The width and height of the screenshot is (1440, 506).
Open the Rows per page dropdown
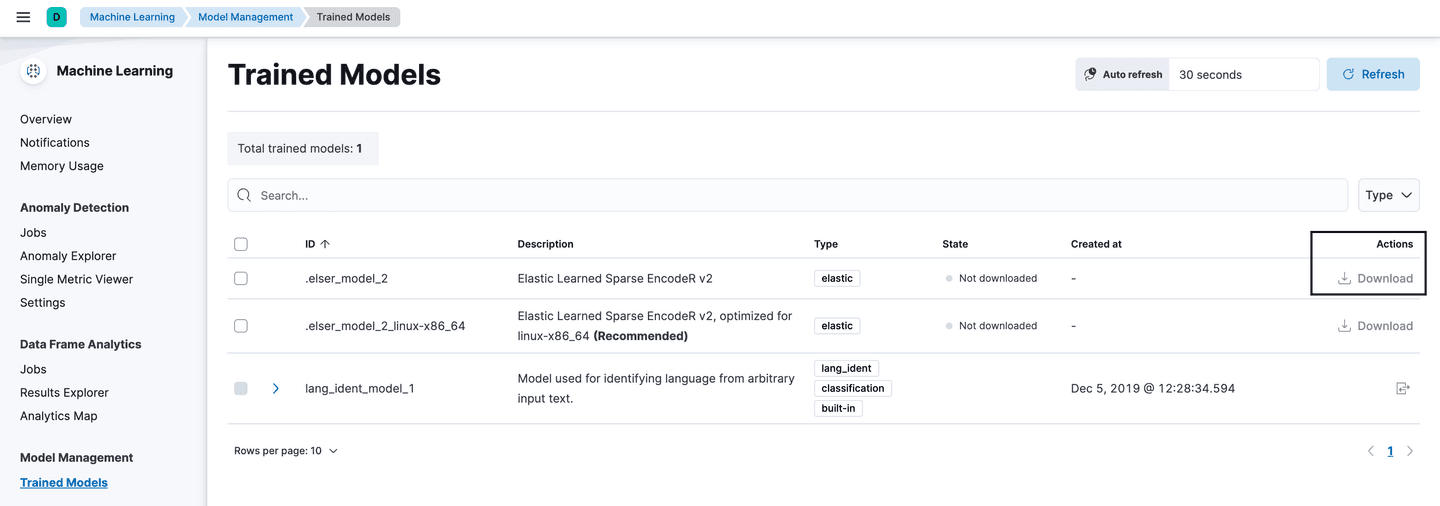coord(286,451)
